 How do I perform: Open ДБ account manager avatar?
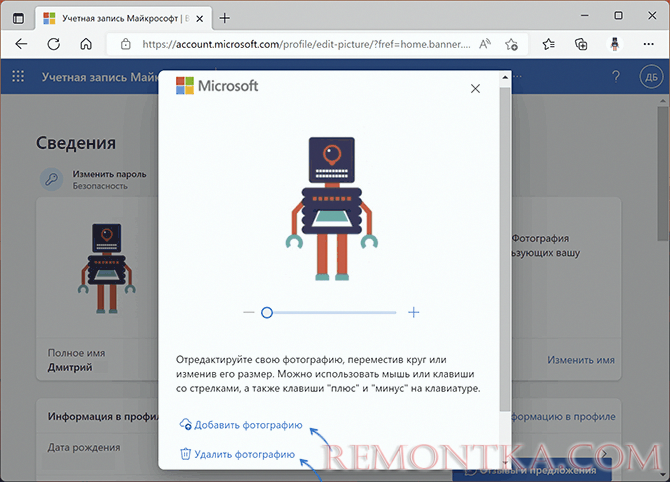651,77
